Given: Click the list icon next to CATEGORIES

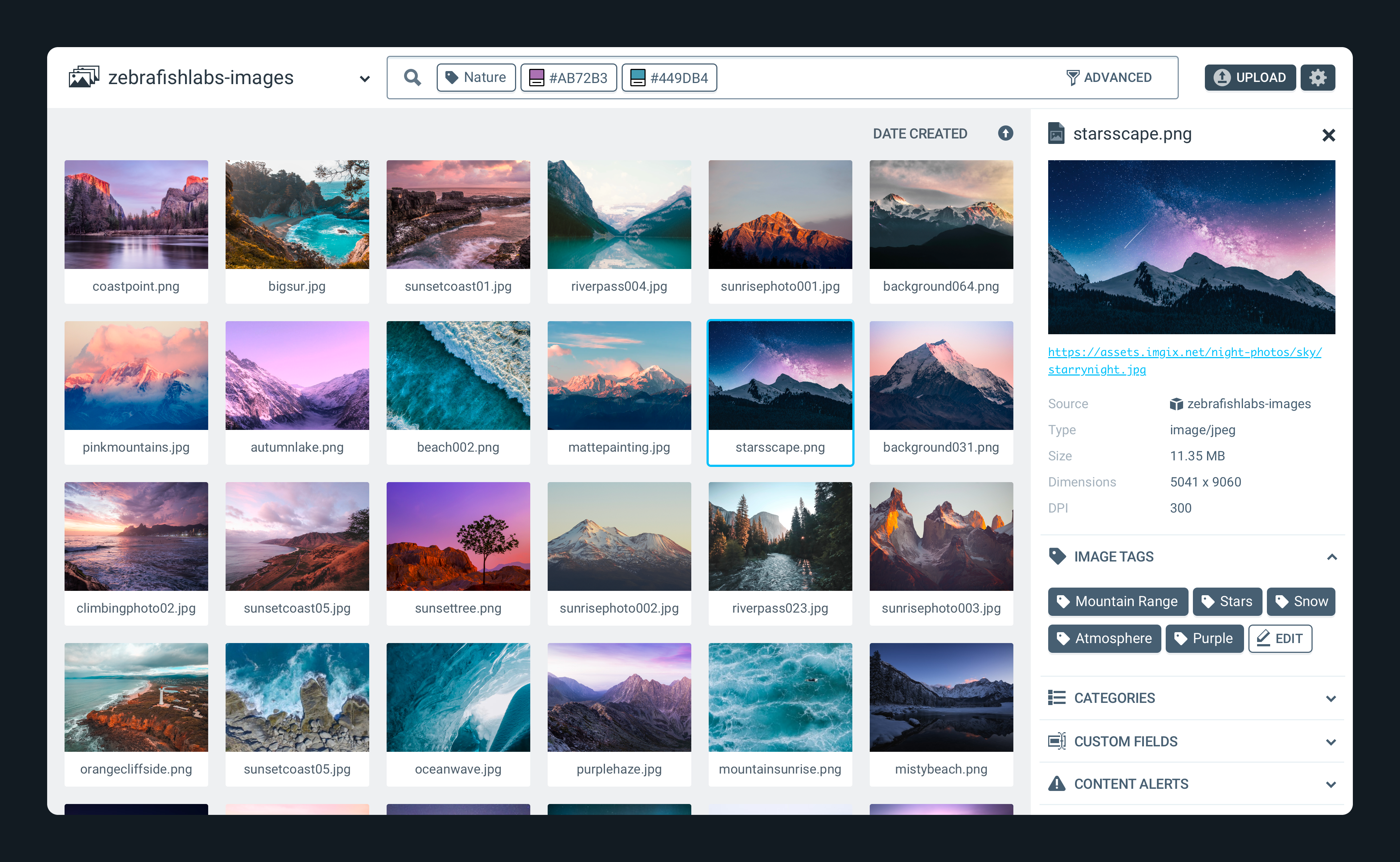Looking at the screenshot, I should 1057,697.
